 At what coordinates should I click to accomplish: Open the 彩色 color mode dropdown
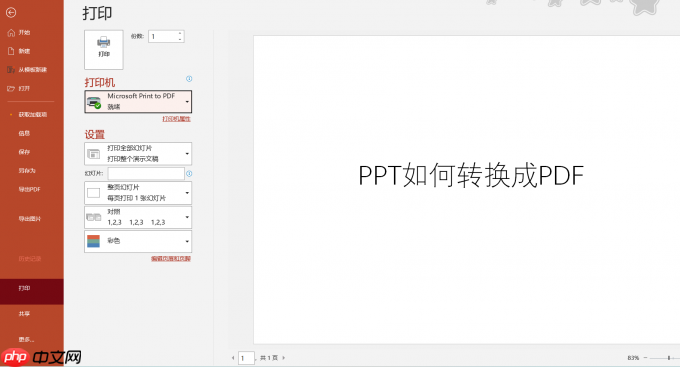coord(138,241)
